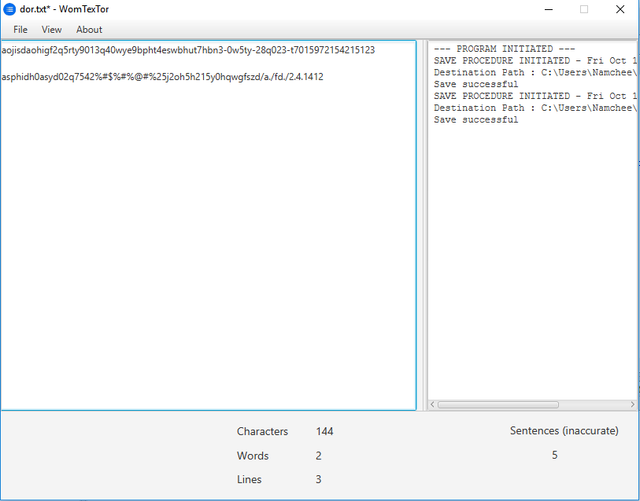Open the View menu
This screenshot has height=501, width=640.
coord(51,30)
